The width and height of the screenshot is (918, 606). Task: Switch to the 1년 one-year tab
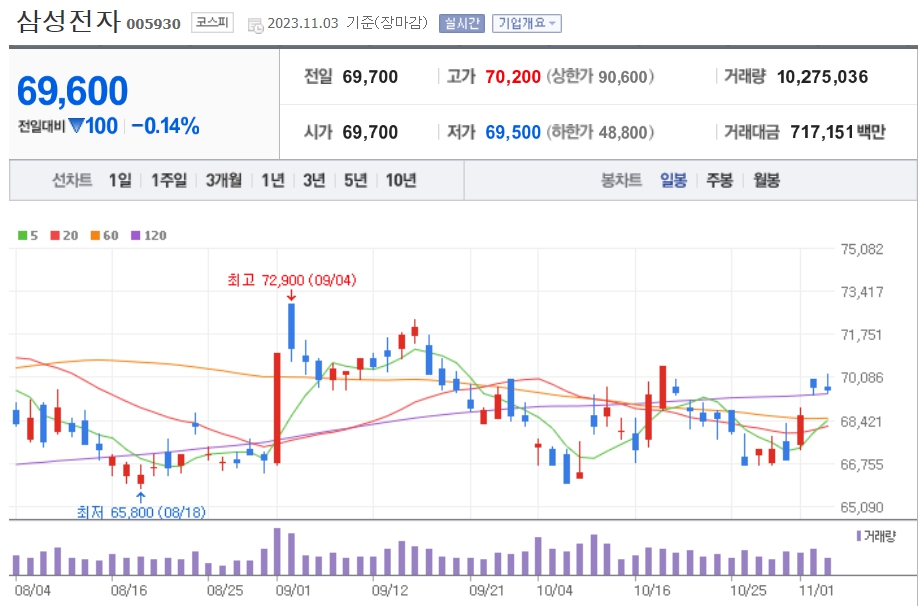271,180
